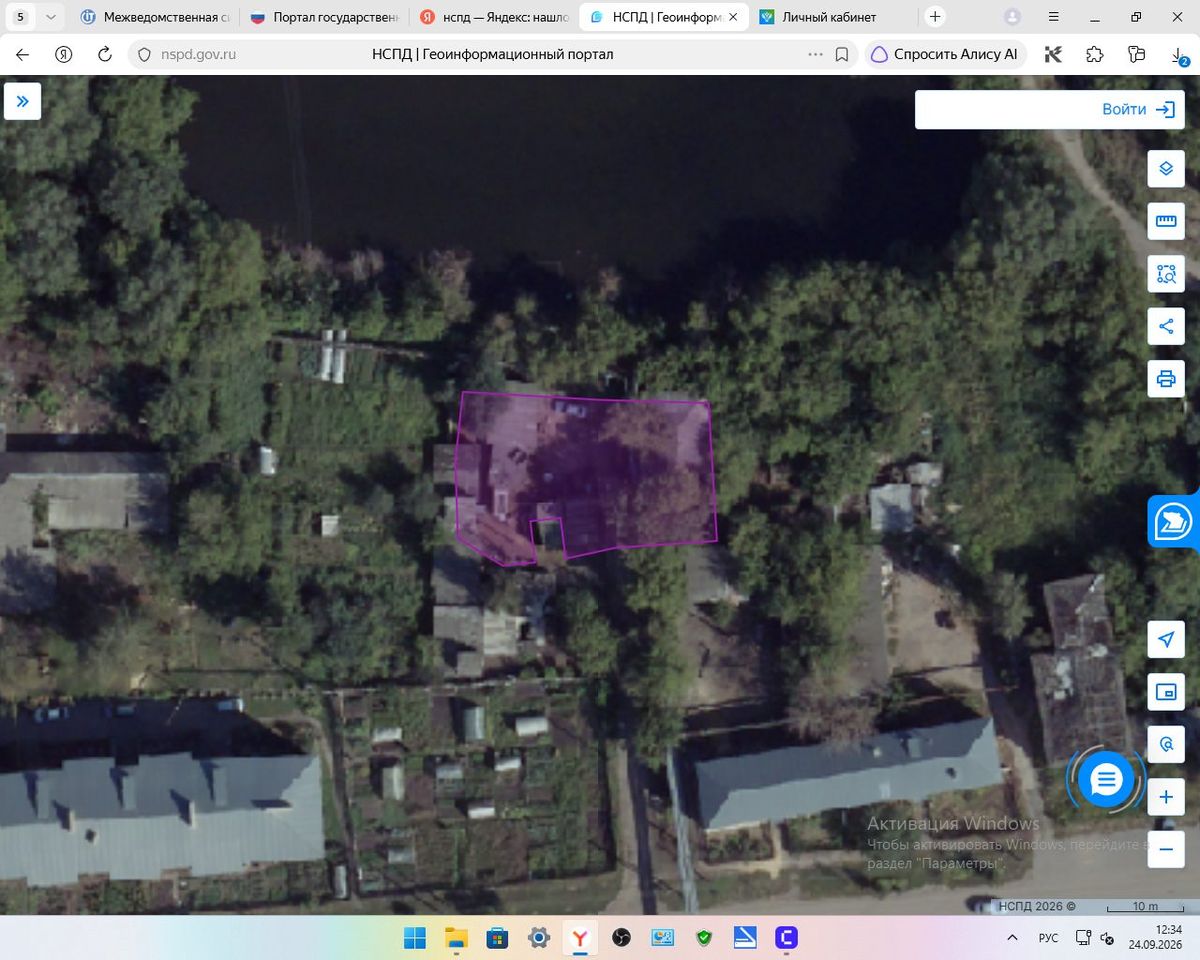Click the nspd.gov.ru address bar
Screen dimensions: 1200x960
click(492, 55)
